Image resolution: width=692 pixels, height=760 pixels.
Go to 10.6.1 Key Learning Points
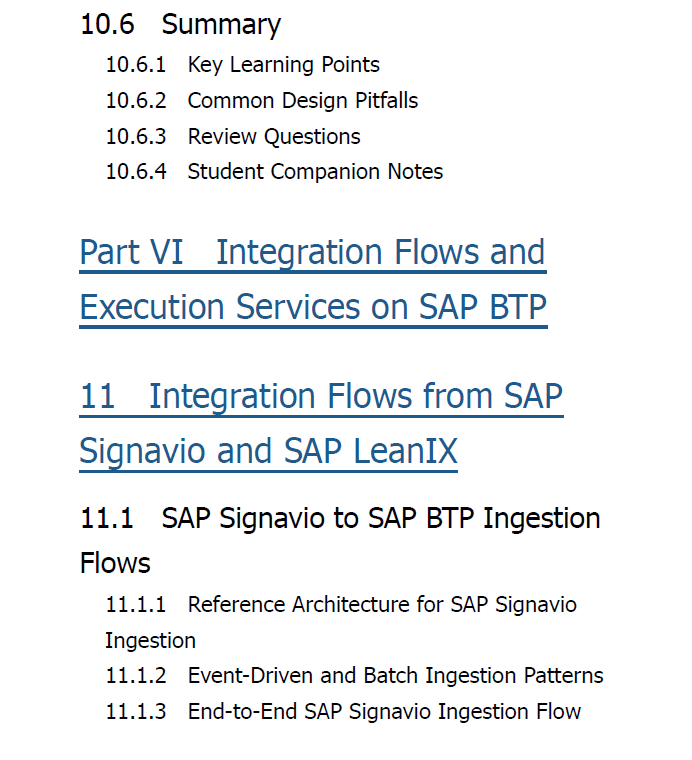(x=242, y=65)
